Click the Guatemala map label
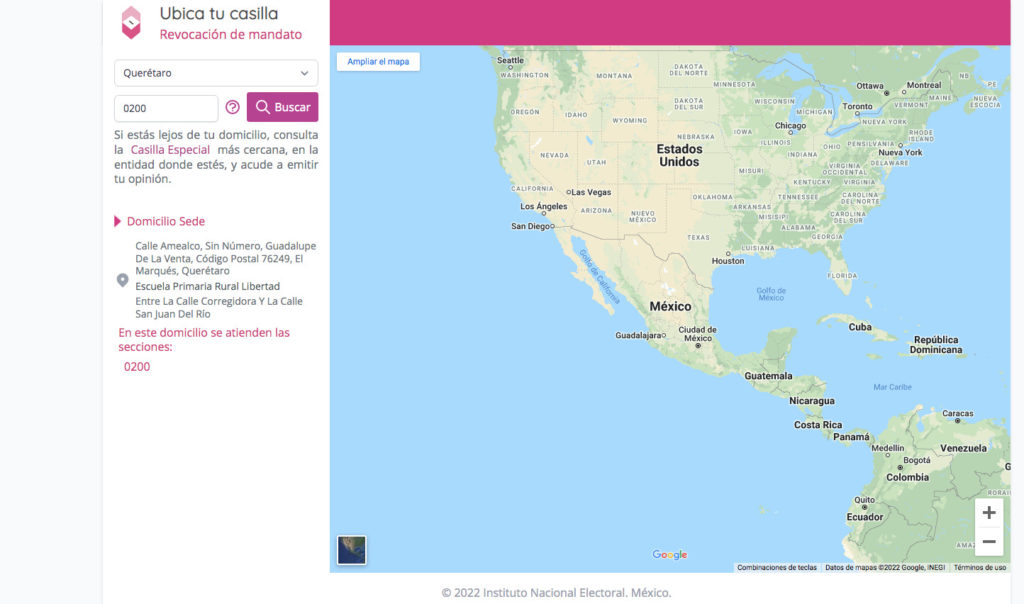This screenshot has width=1024, height=604. (768, 375)
